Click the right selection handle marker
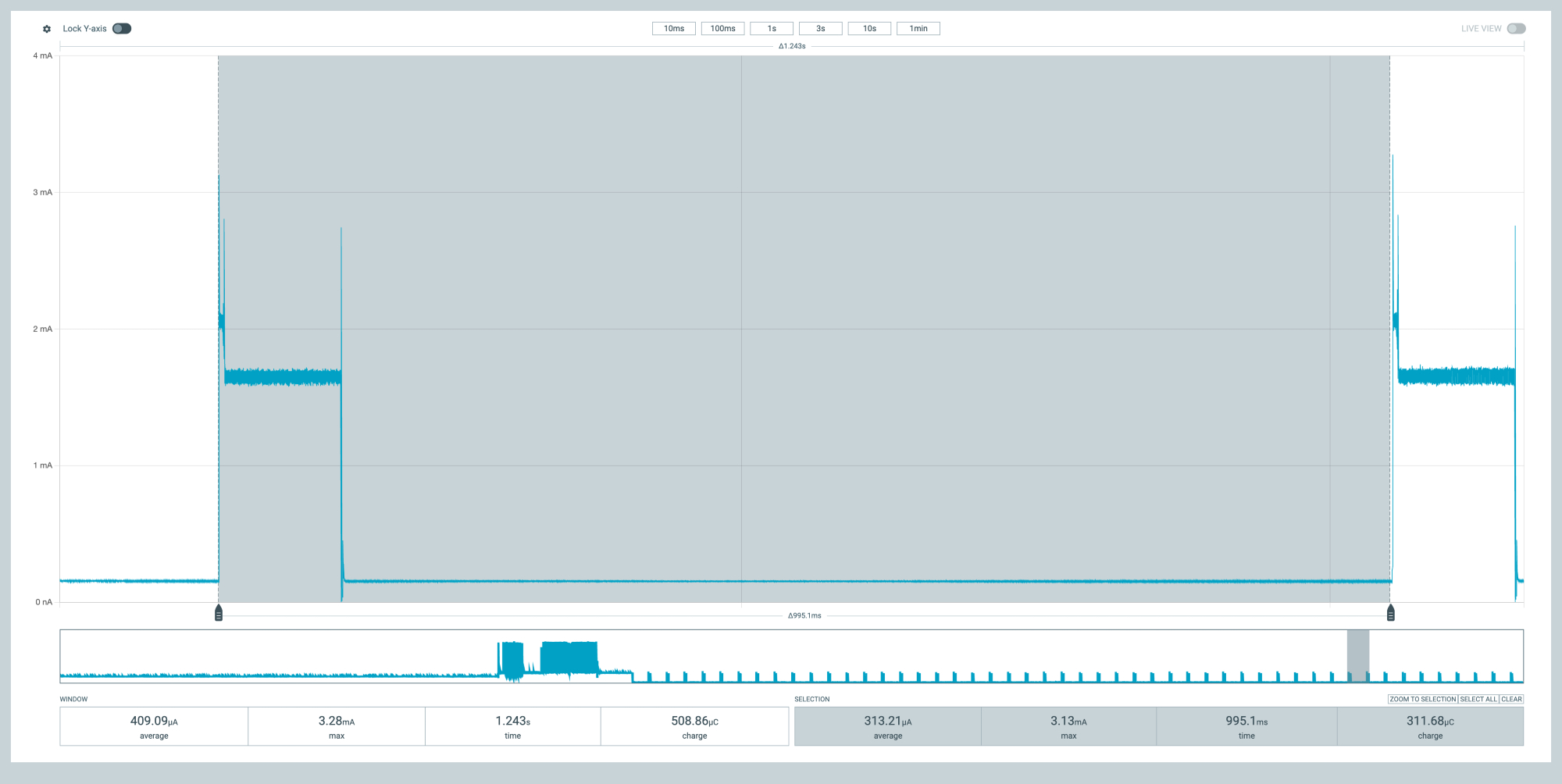Screen dimensions: 1562x784 [x=1390, y=613]
